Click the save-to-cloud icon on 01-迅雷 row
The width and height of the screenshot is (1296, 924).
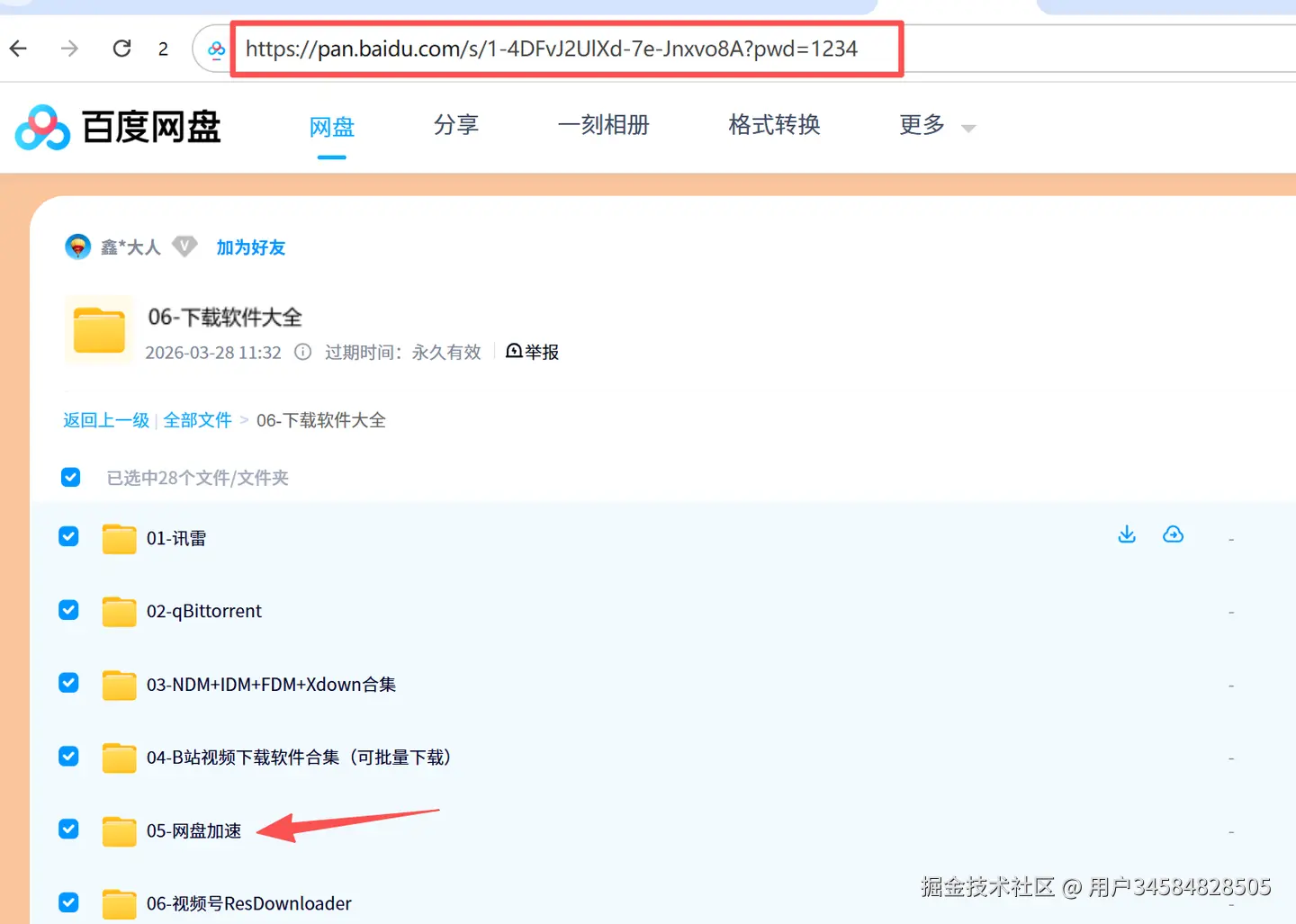point(1173,534)
